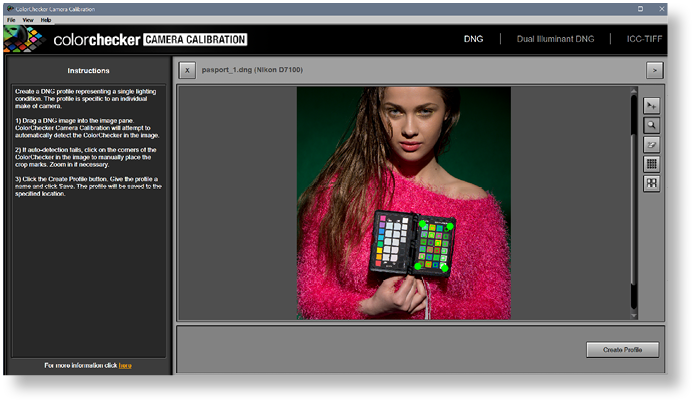
Task: Switch to the Dual Illuminant DNG tab
Action: pos(555,39)
